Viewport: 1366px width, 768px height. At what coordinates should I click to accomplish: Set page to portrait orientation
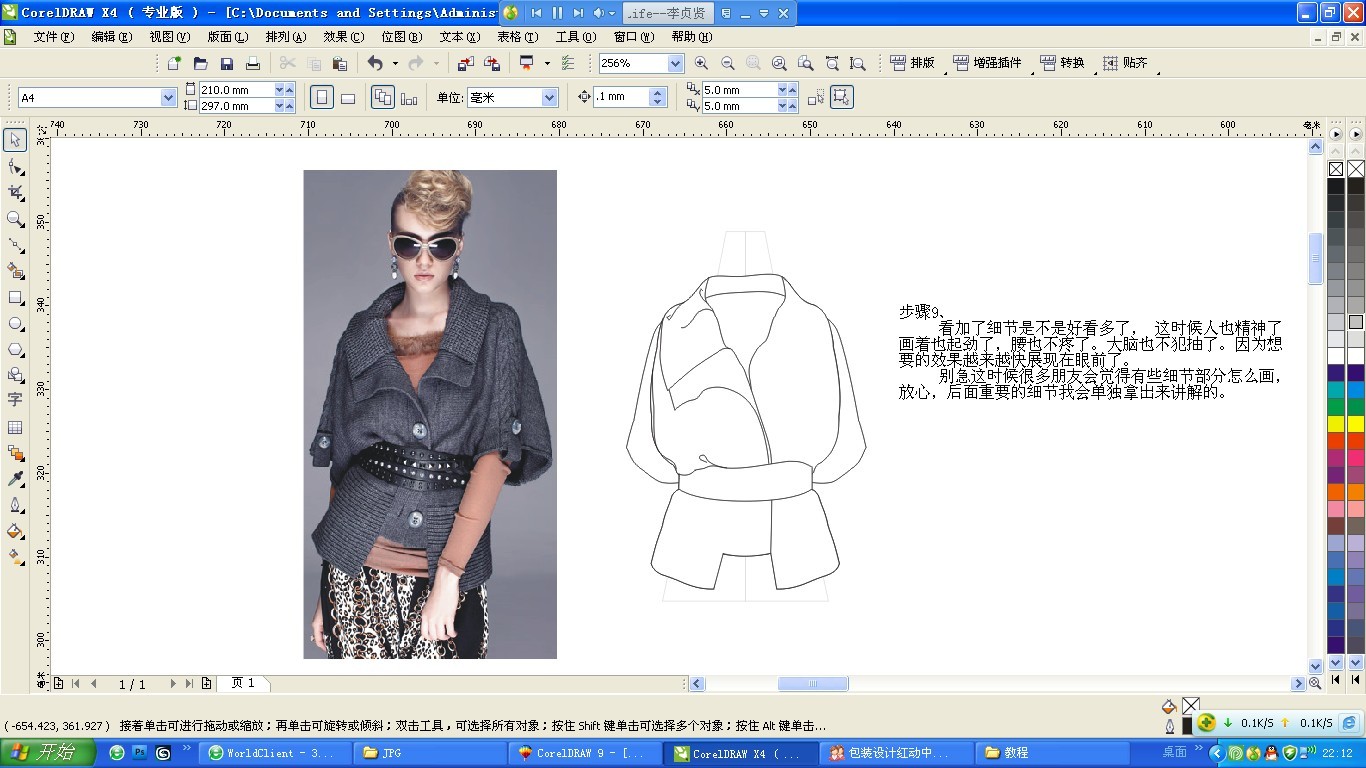[322, 97]
